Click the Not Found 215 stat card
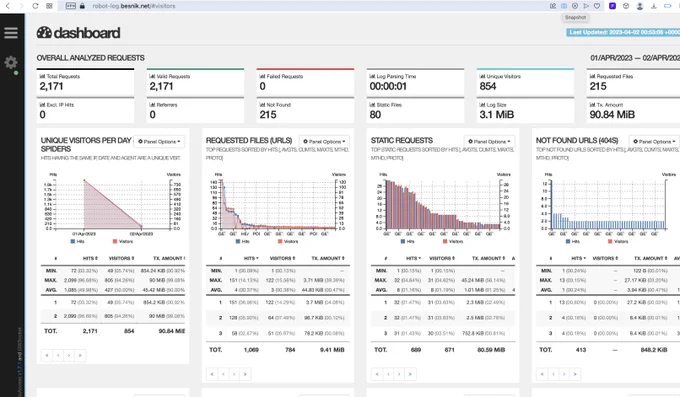 pos(305,111)
